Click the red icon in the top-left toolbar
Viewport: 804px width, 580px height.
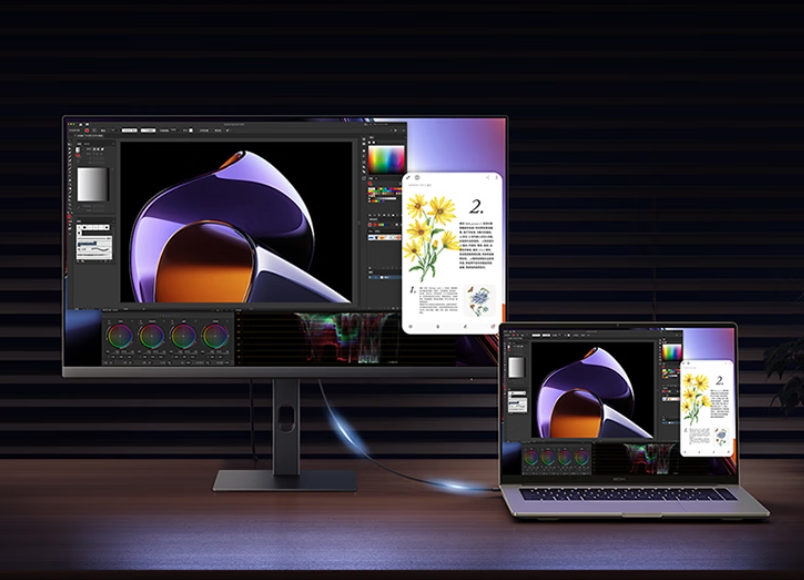(88, 130)
